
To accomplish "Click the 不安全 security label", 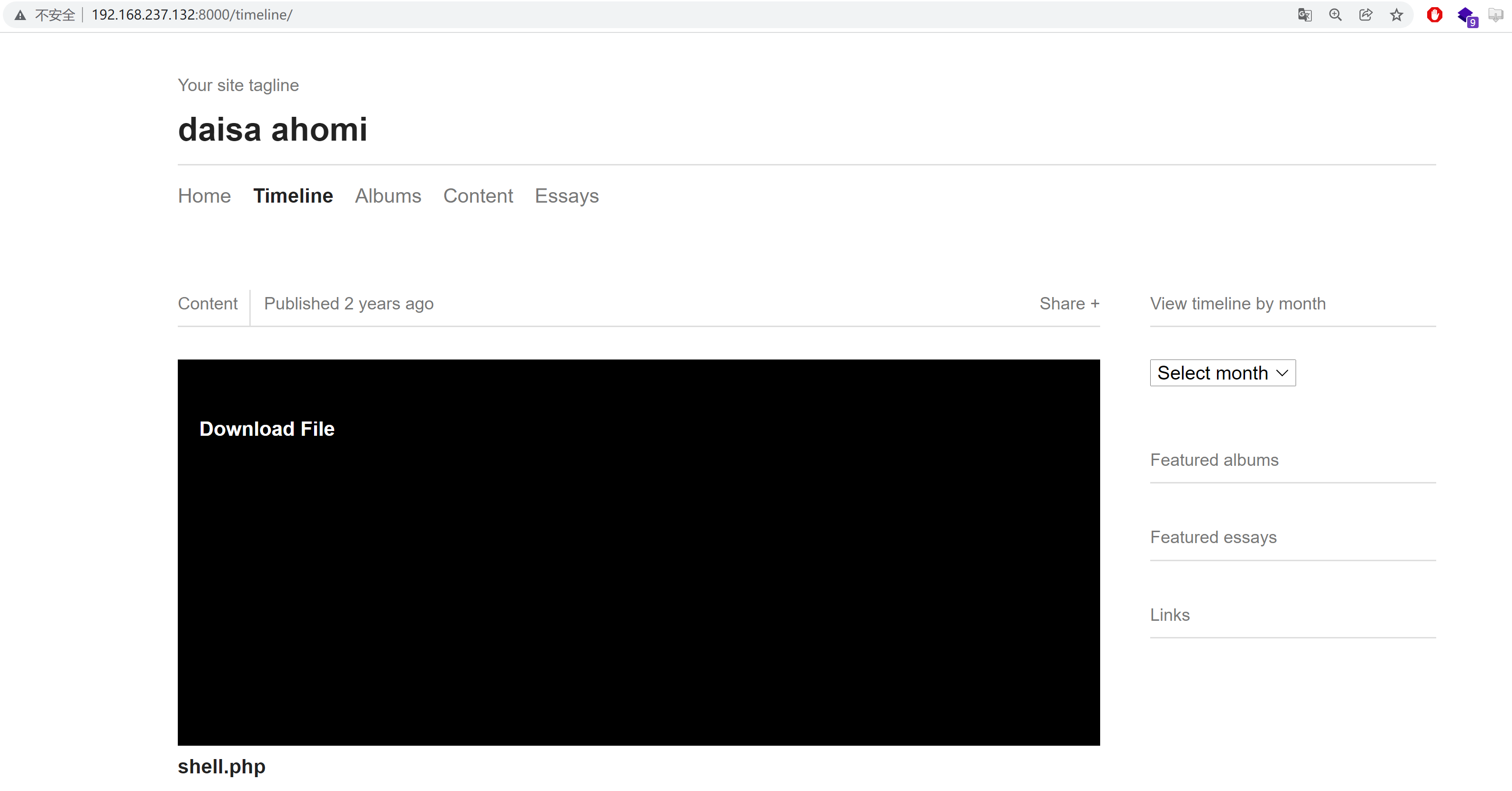I will coord(55,15).
